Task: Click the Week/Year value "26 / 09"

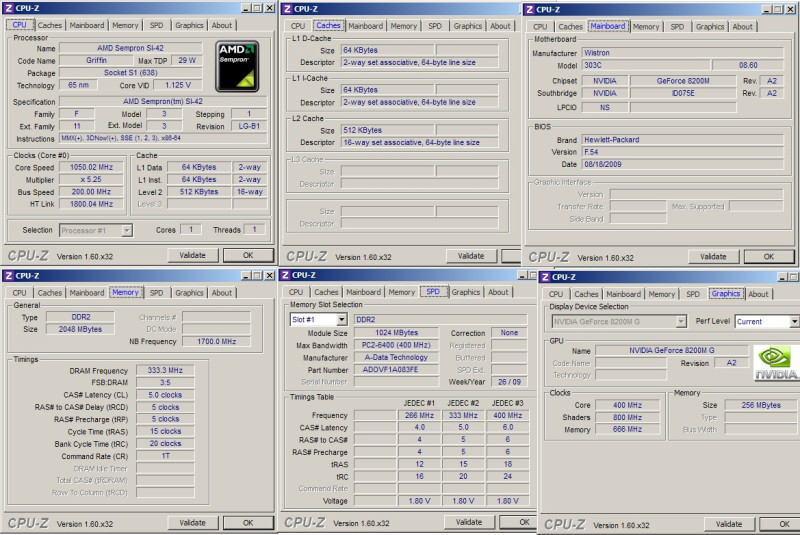Action: click(x=509, y=382)
